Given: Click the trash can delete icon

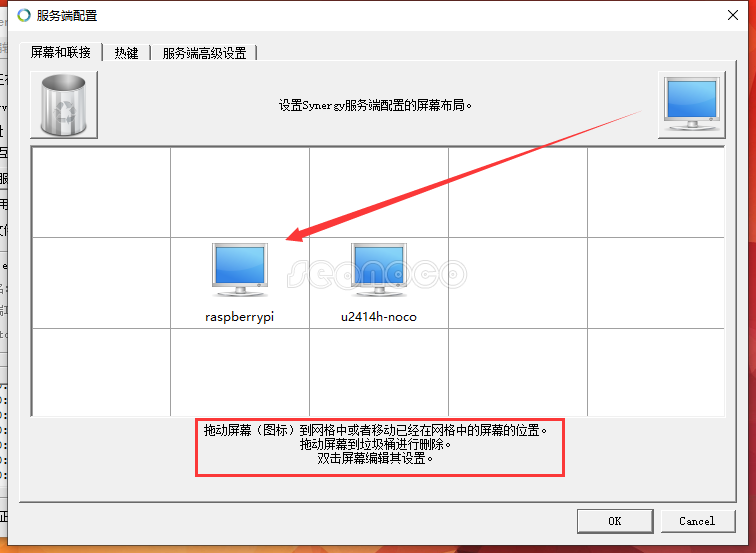Looking at the screenshot, I should [x=64, y=104].
